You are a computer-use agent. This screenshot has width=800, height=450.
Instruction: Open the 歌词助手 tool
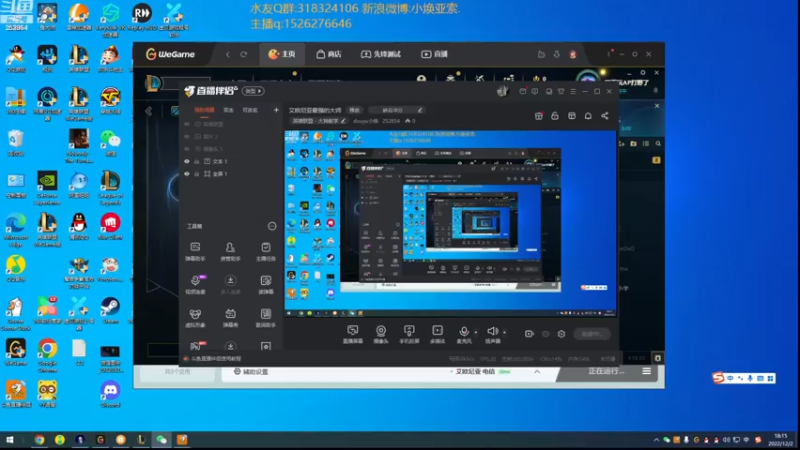pyautogui.click(x=265, y=317)
